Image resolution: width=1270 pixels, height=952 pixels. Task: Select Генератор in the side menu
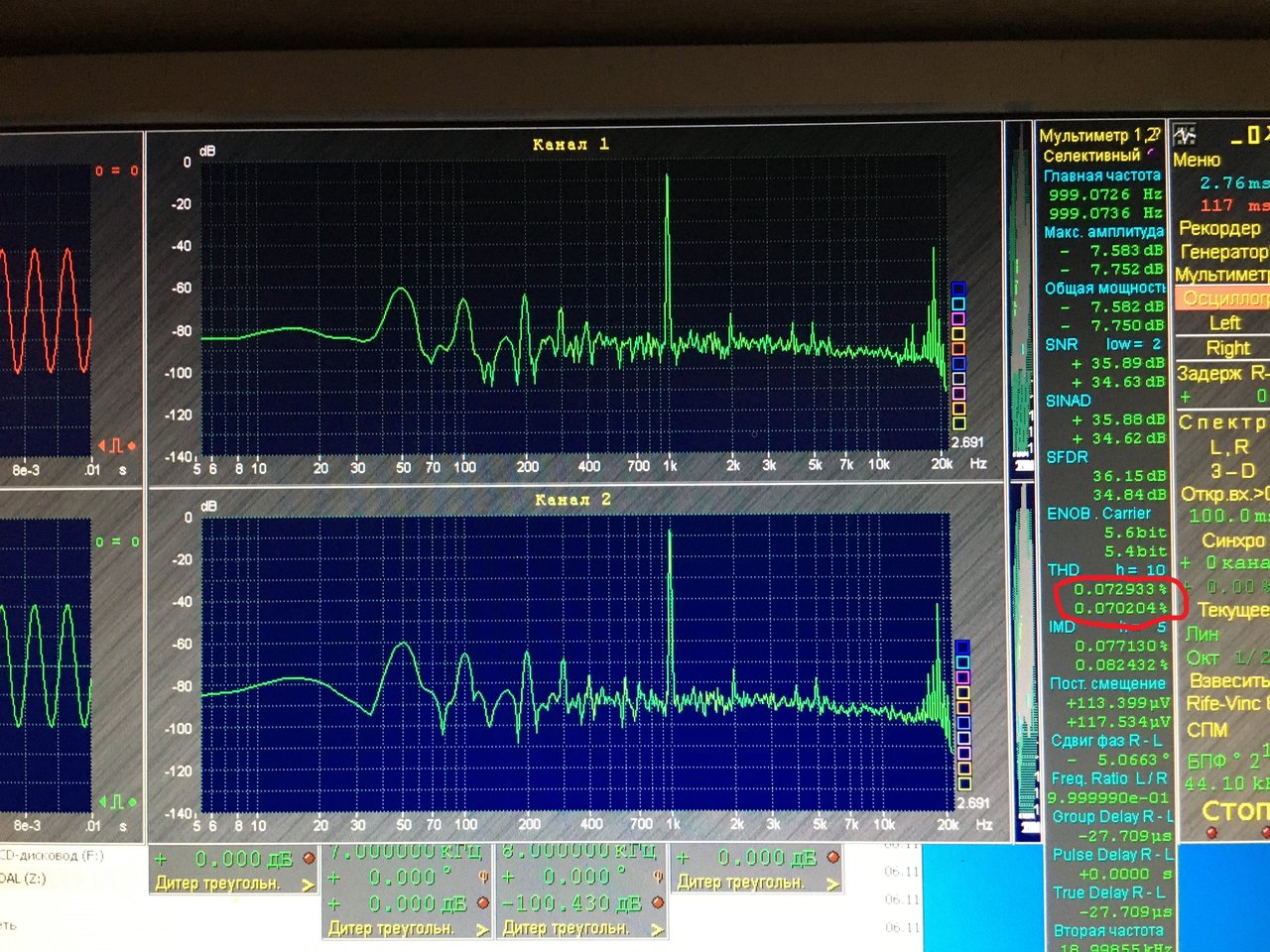click(1223, 251)
